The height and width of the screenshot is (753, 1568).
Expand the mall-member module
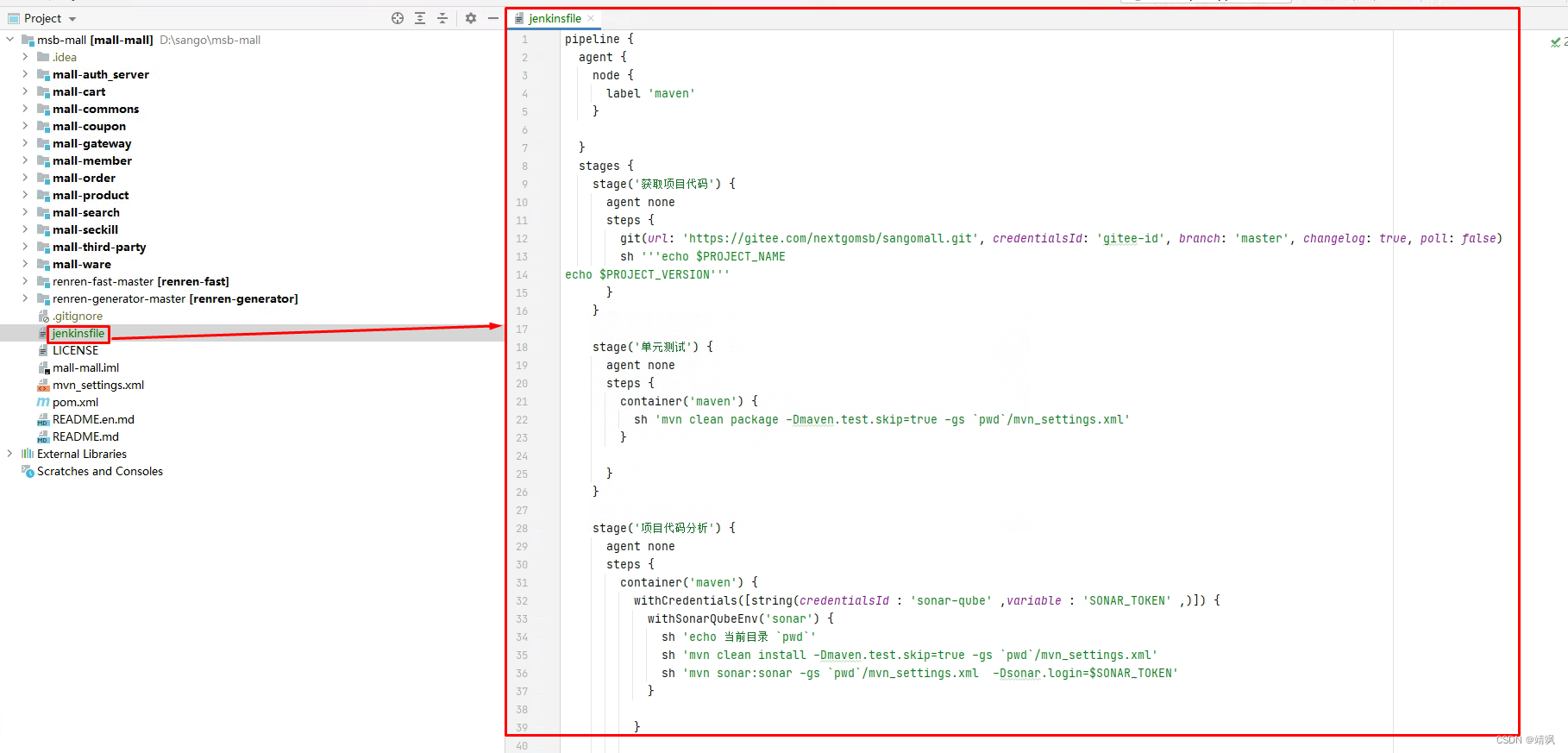tap(25, 160)
